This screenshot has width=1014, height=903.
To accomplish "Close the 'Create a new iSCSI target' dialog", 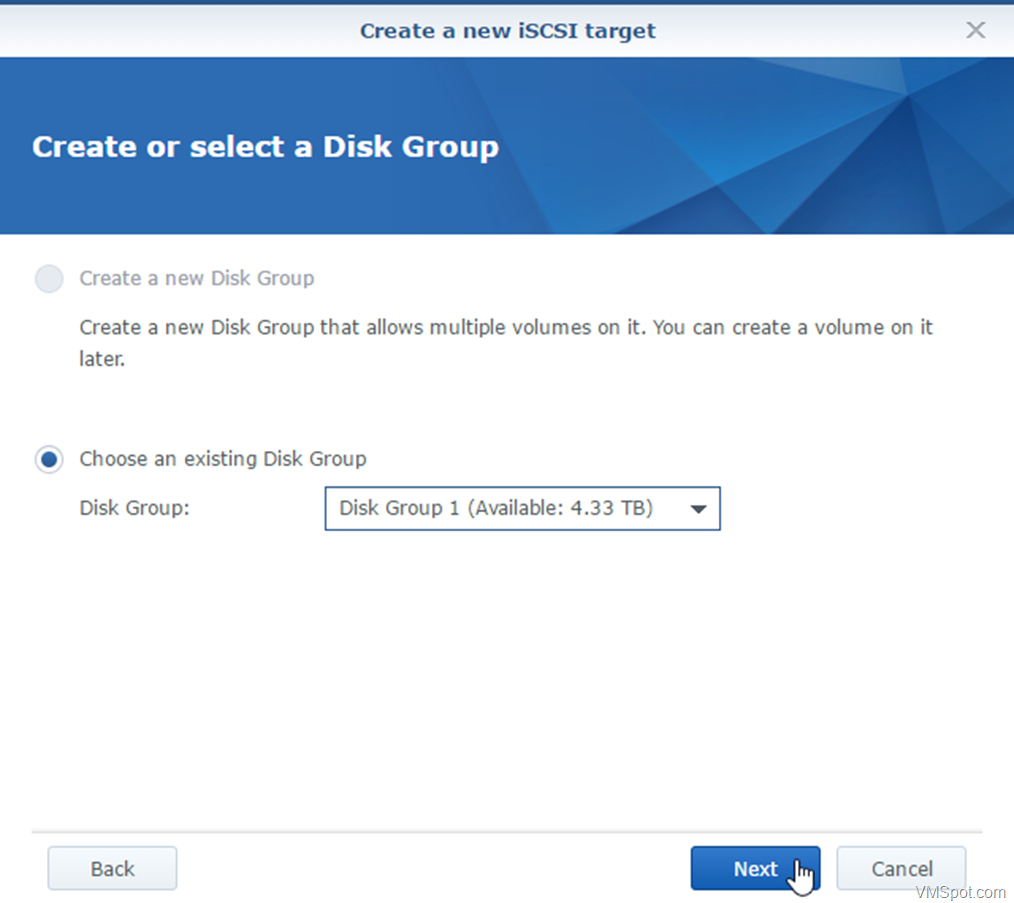I will [975, 30].
